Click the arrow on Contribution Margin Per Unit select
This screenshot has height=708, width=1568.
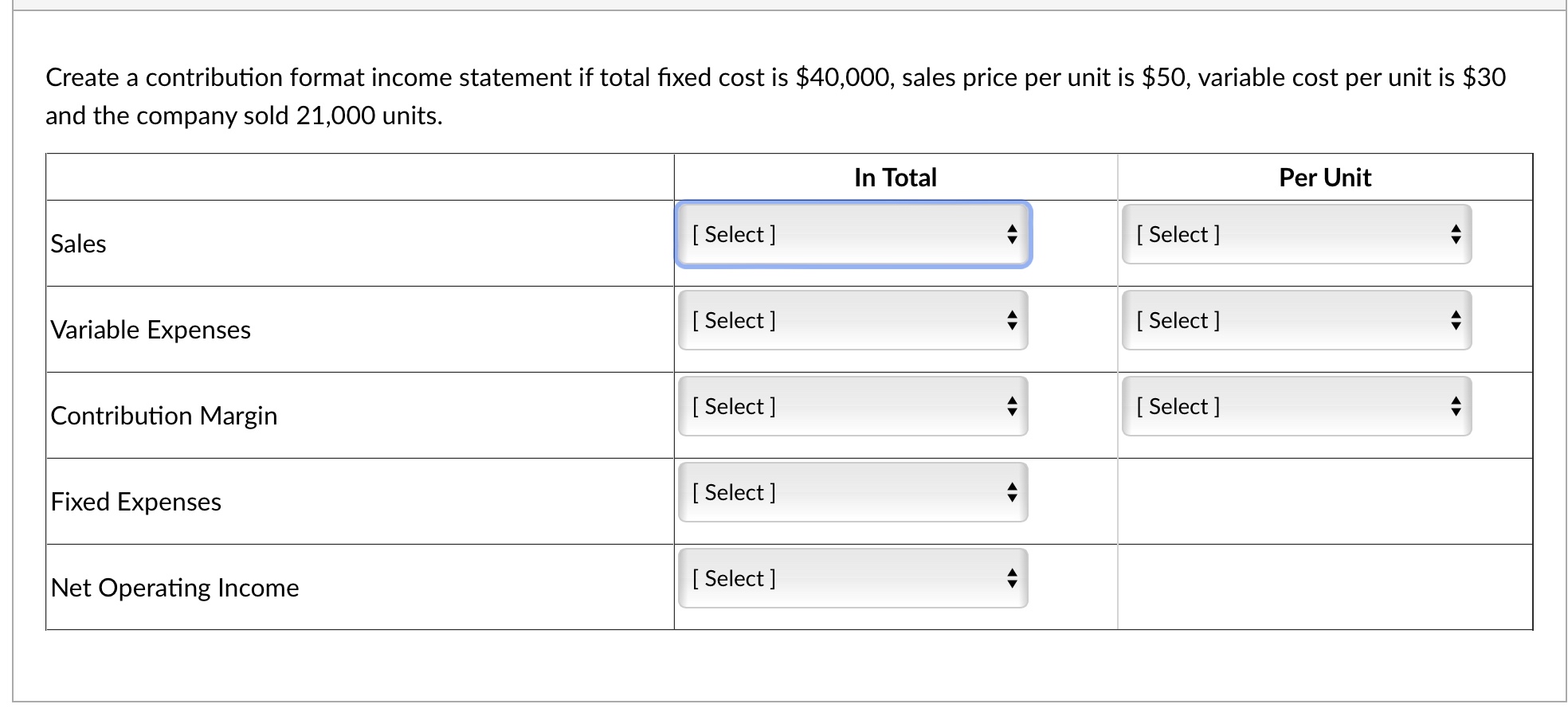[x=1455, y=406]
